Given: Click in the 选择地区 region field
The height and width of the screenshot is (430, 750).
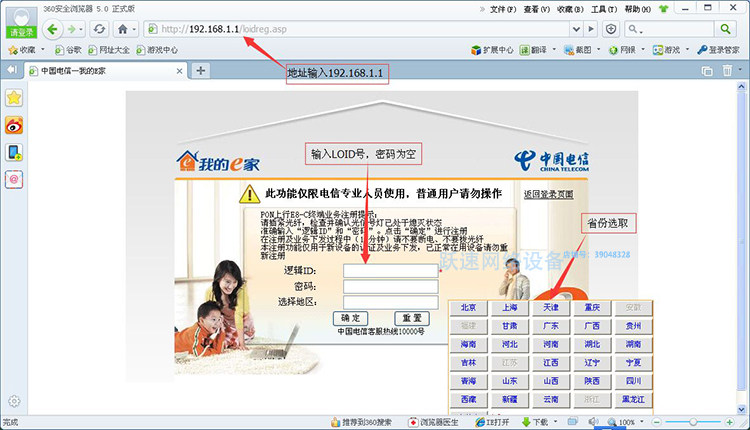Looking at the screenshot, I should click(391, 302).
